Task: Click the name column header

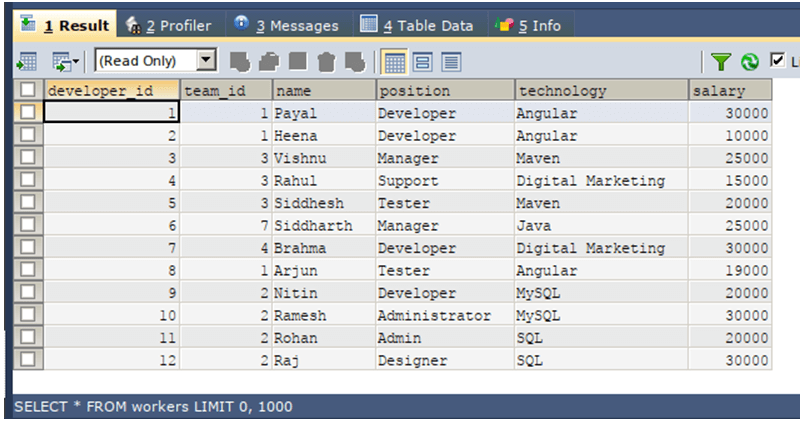Action: tap(324, 90)
